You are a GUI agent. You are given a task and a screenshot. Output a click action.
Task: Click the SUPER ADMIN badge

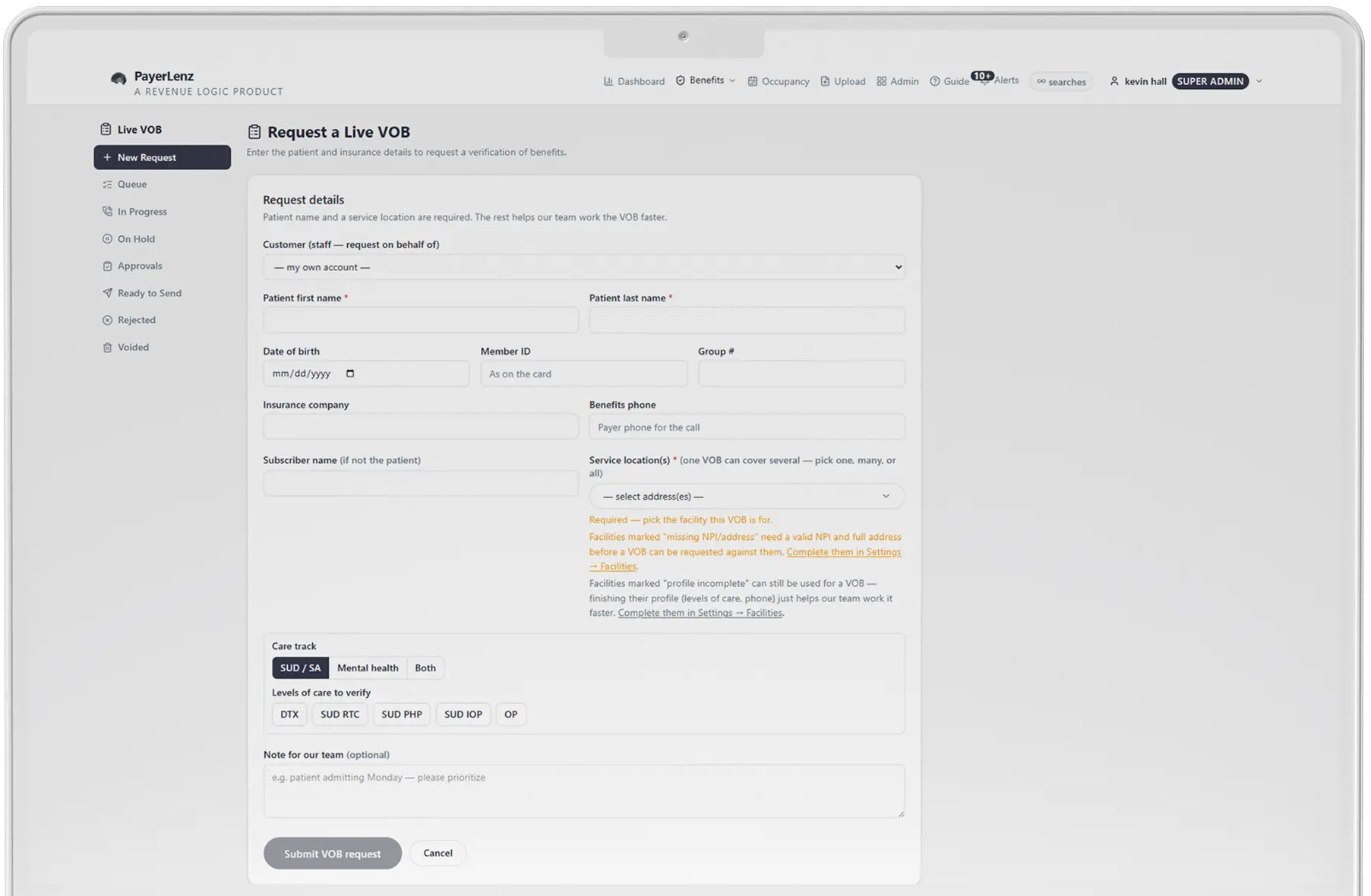(x=1210, y=81)
